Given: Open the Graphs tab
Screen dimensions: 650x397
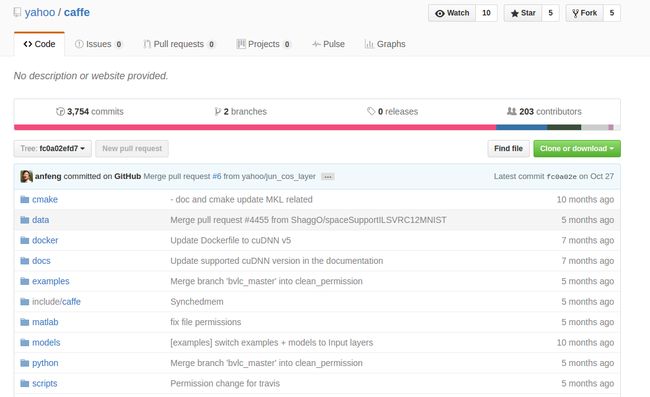Looking at the screenshot, I should (385, 44).
